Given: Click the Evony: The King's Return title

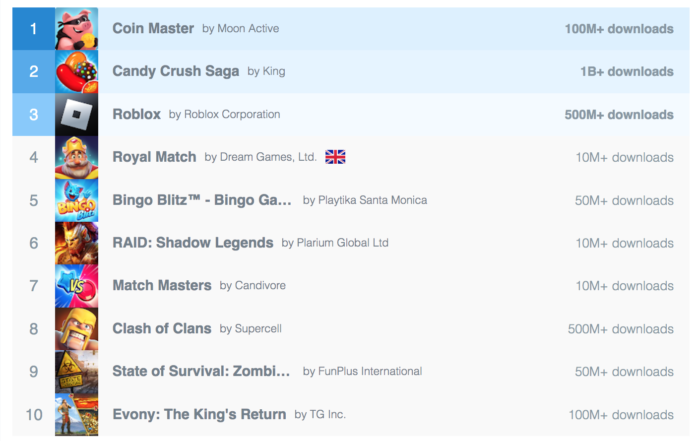Looking at the screenshot, I should click(199, 415).
